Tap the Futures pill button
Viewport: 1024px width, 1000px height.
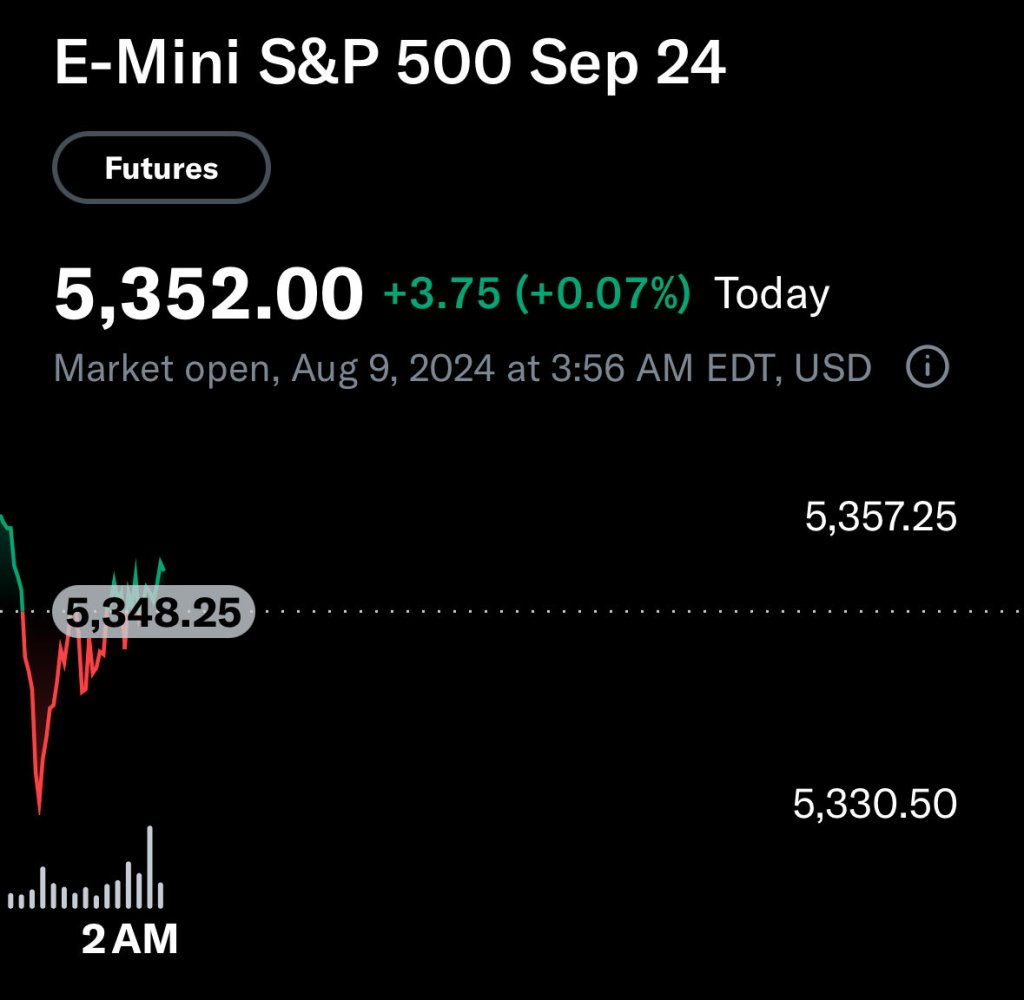click(161, 168)
